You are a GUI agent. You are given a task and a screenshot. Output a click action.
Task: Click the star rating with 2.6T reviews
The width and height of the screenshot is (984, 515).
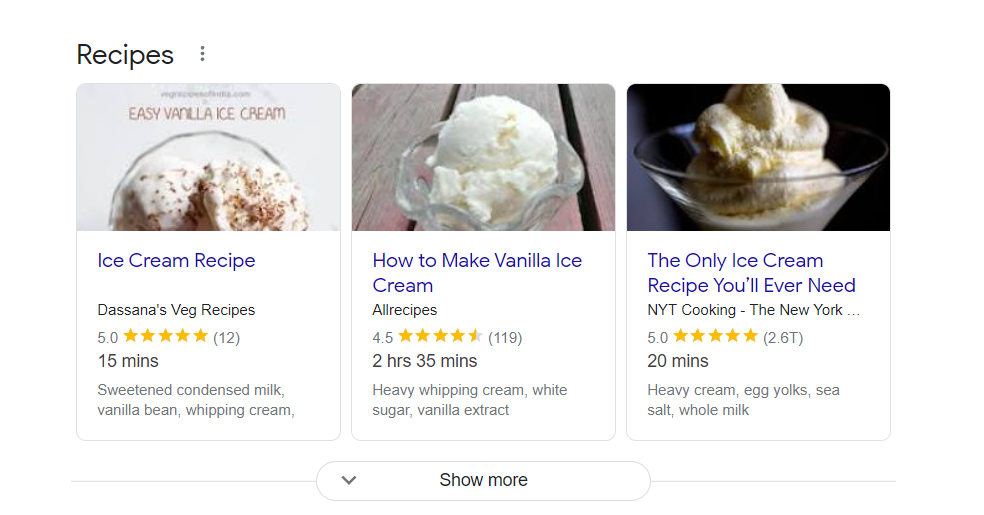[x=724, y=337]
